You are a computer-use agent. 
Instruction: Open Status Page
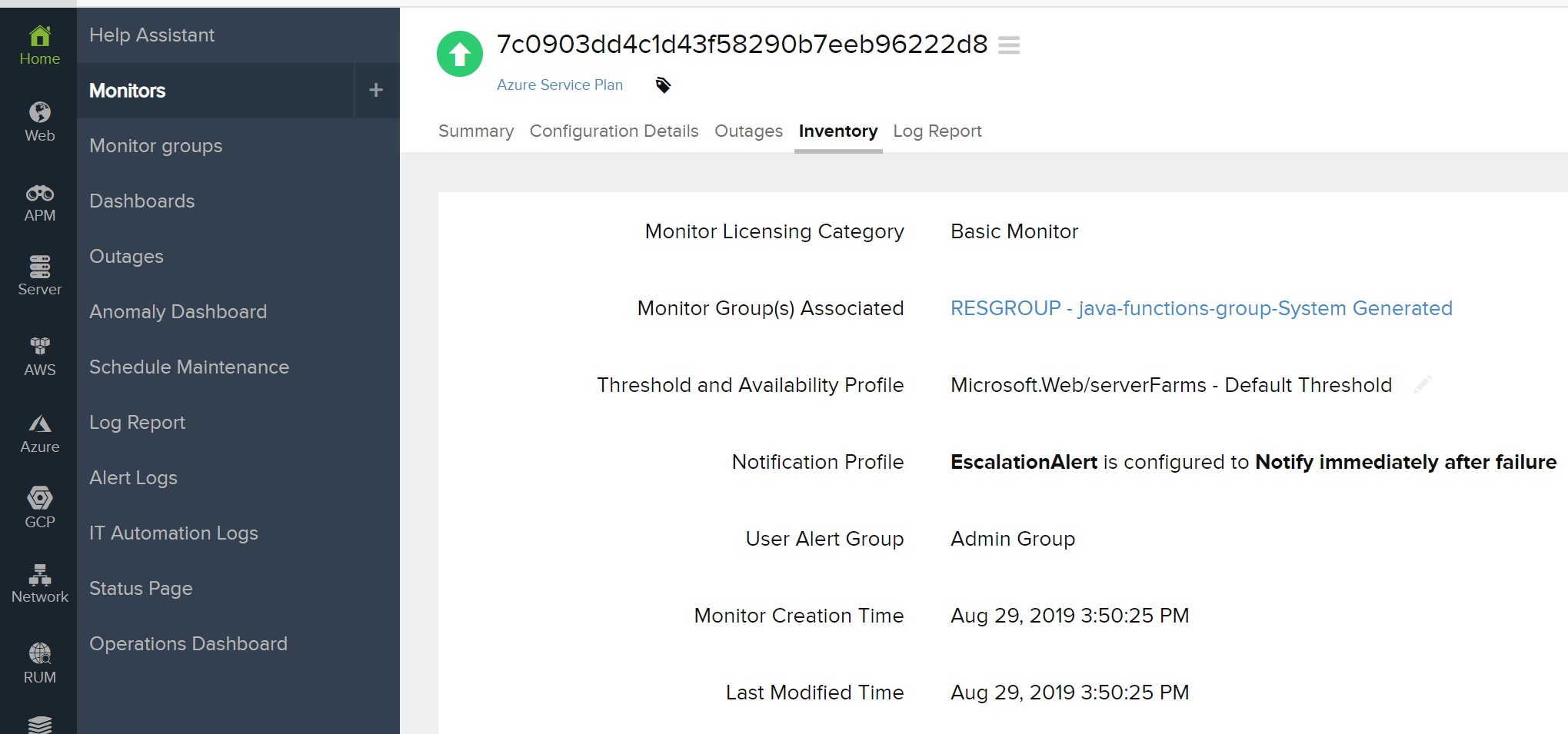point(141,589)
